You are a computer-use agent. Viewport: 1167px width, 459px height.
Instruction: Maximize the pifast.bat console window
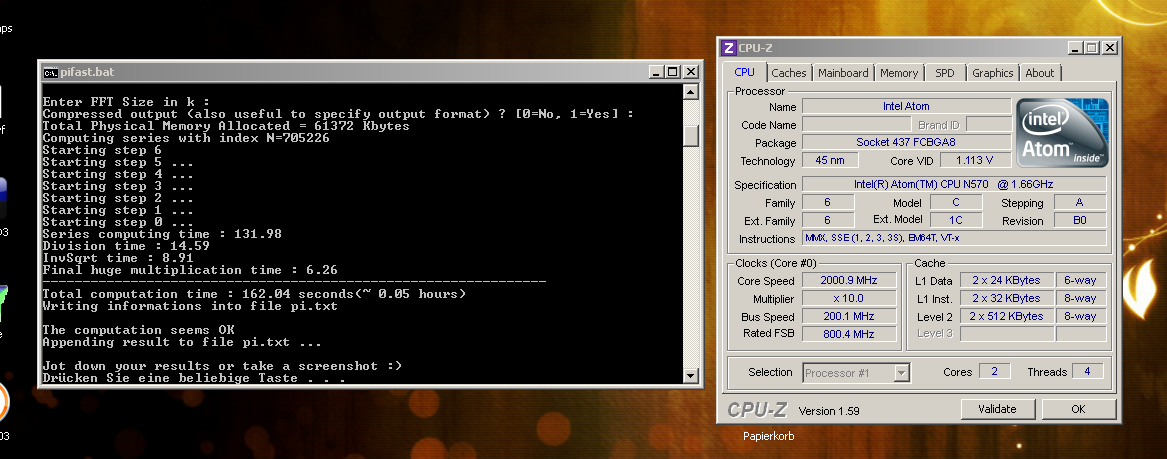click(x=673, y=72)
